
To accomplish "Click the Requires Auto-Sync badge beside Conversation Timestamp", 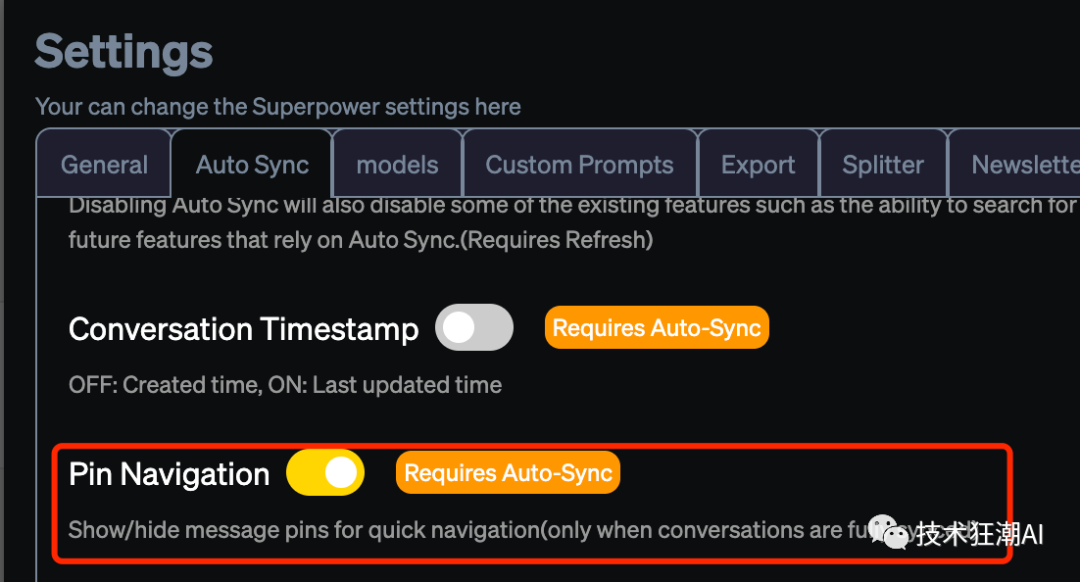I will (657, 328).
